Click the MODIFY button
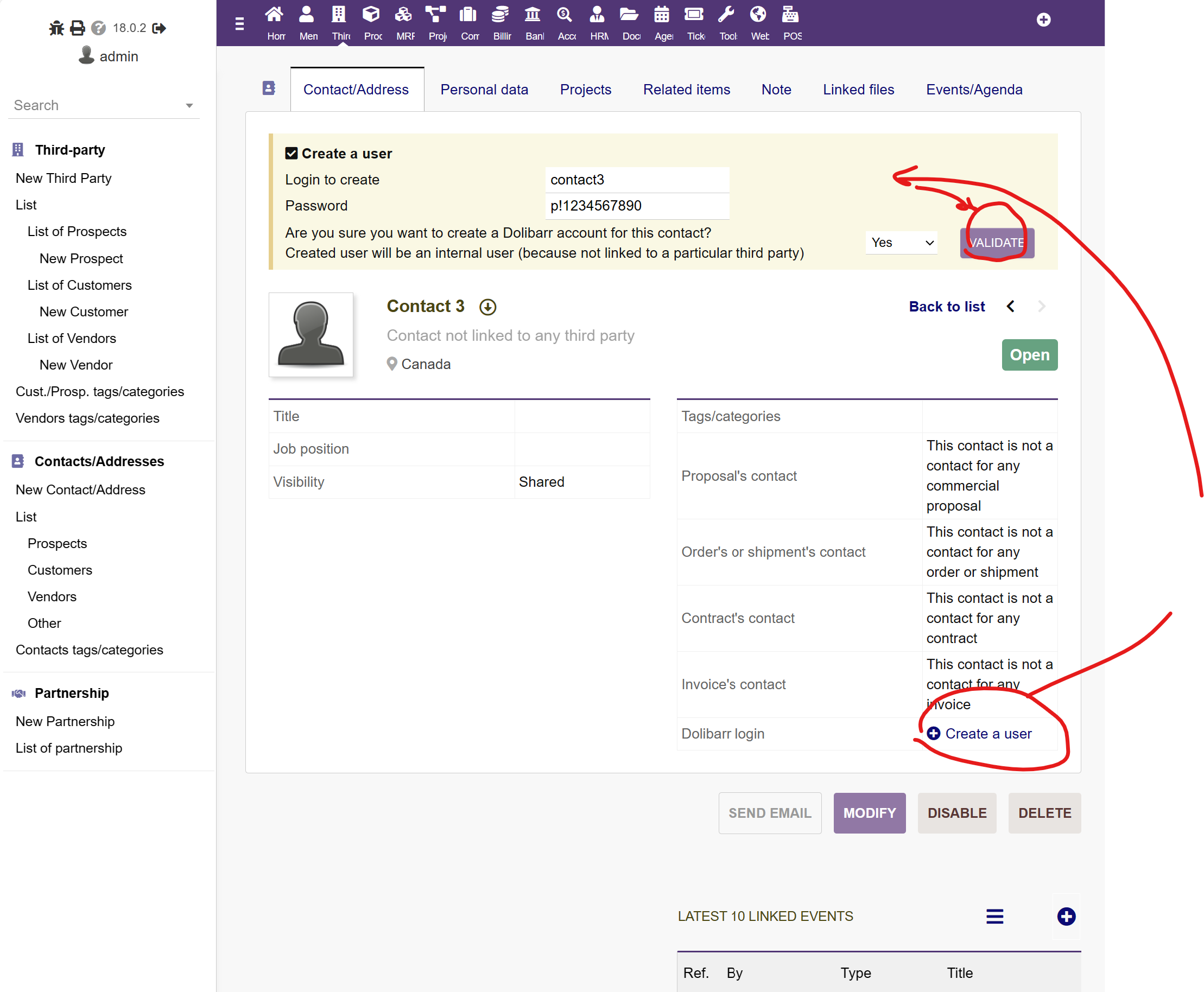Screen dimensions: 1204x992 870,812
